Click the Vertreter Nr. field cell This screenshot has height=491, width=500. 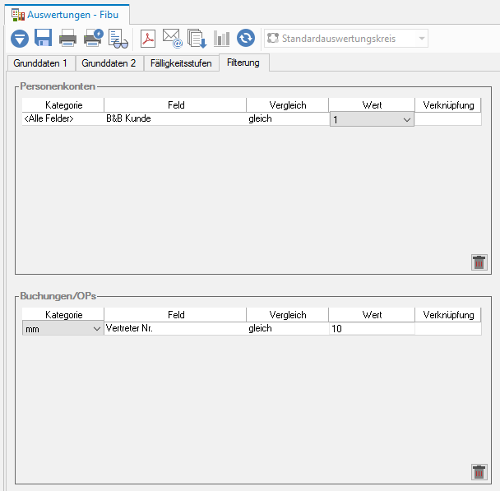(175, 328)
